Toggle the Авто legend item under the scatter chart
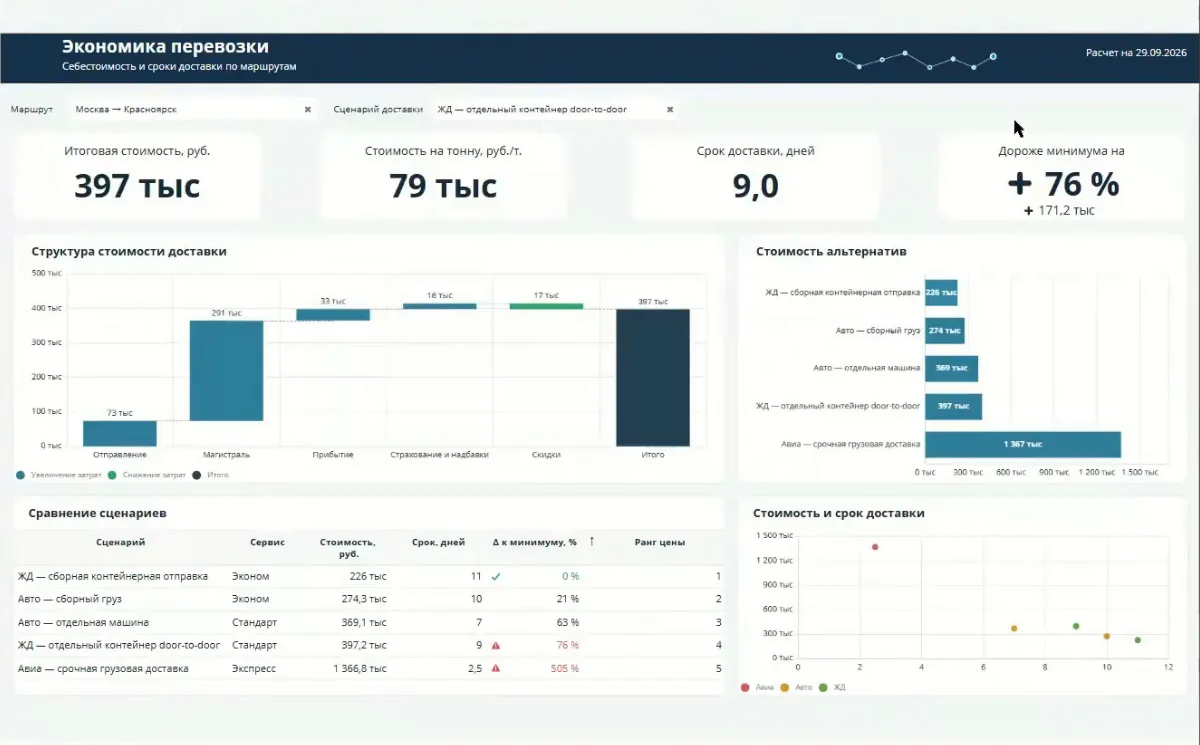 click(797, 688)
